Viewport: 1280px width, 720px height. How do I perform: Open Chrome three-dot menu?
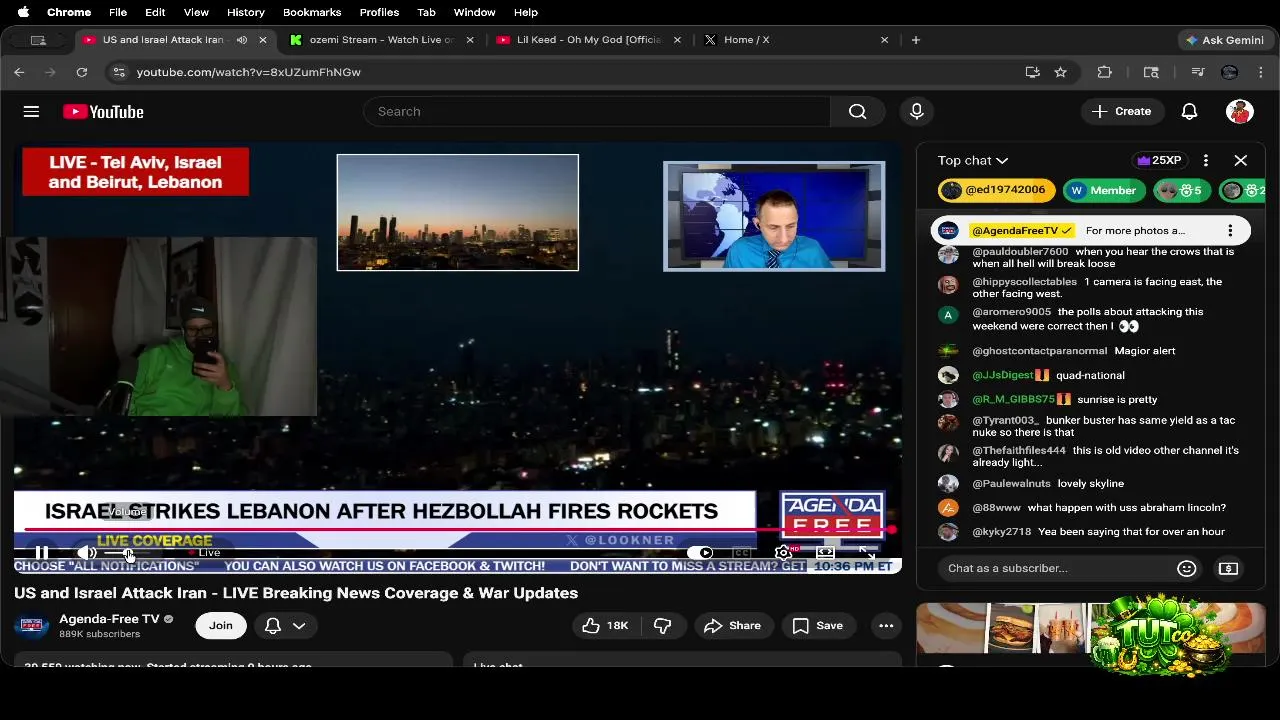(x=1261, y=72)
